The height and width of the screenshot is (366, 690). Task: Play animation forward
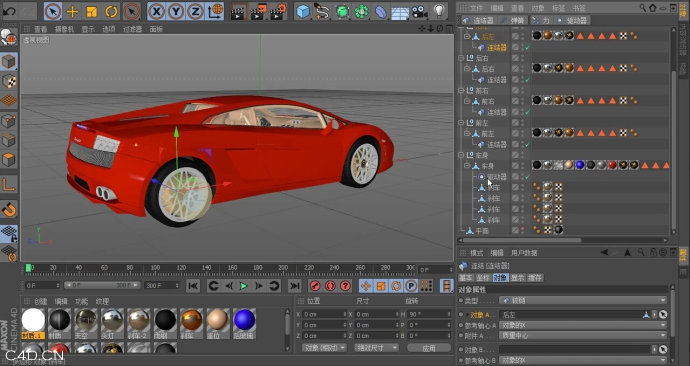point(243,286)
